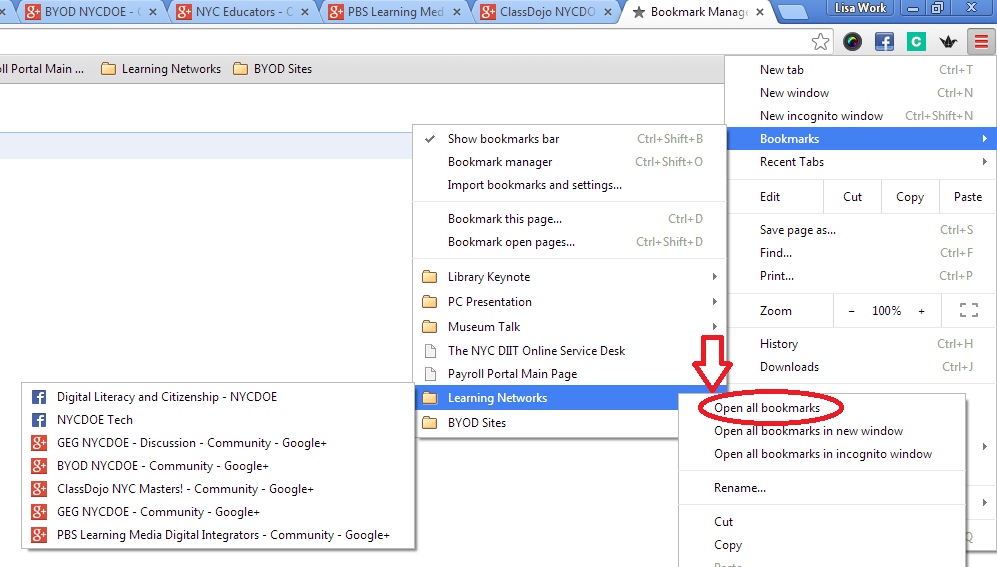The image size is (997, 567).
Task: Open Digital Literacy and Citizenship Facebook bookmark
Action: 218,397
